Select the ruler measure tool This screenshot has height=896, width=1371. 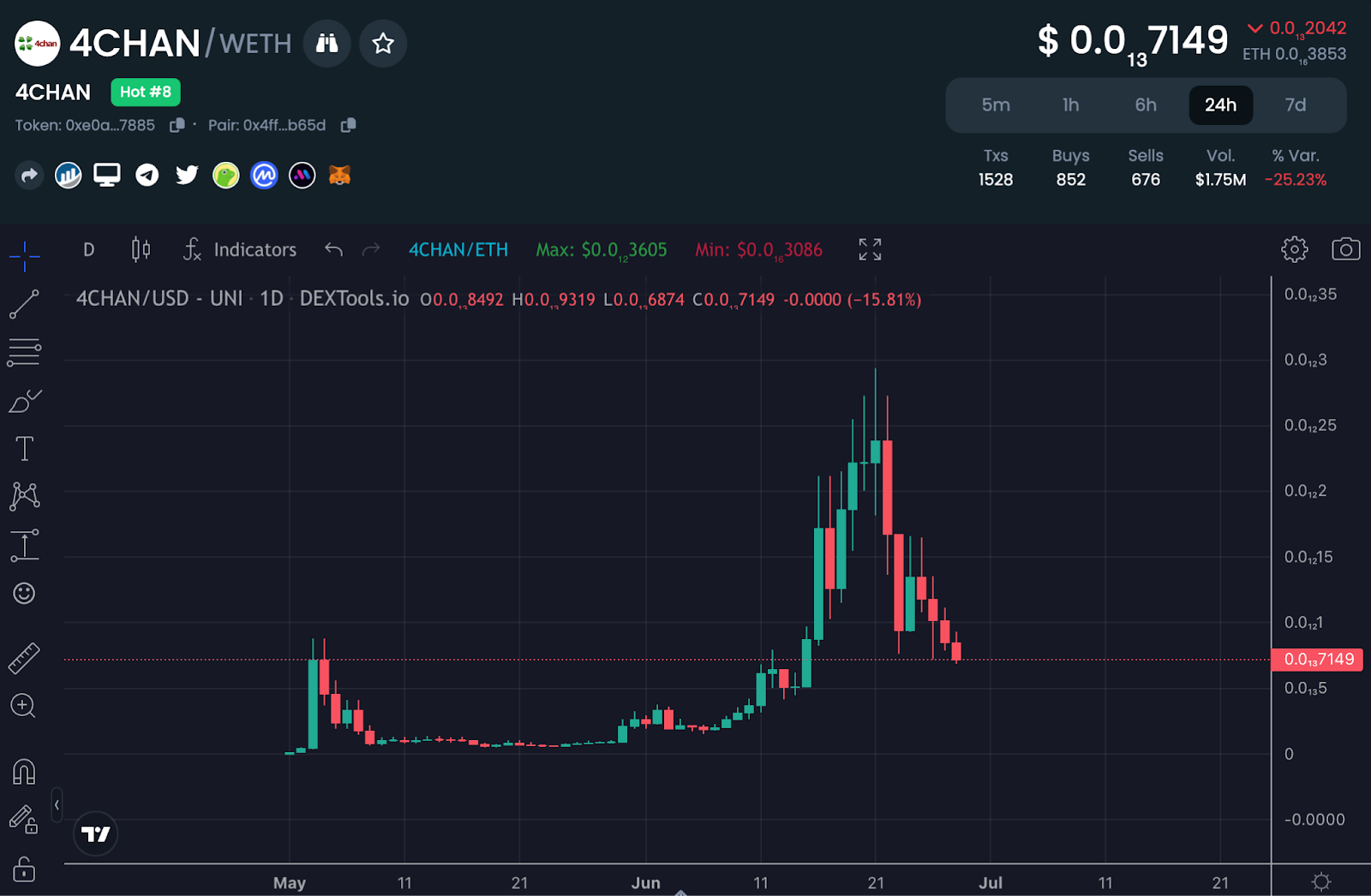25,658
